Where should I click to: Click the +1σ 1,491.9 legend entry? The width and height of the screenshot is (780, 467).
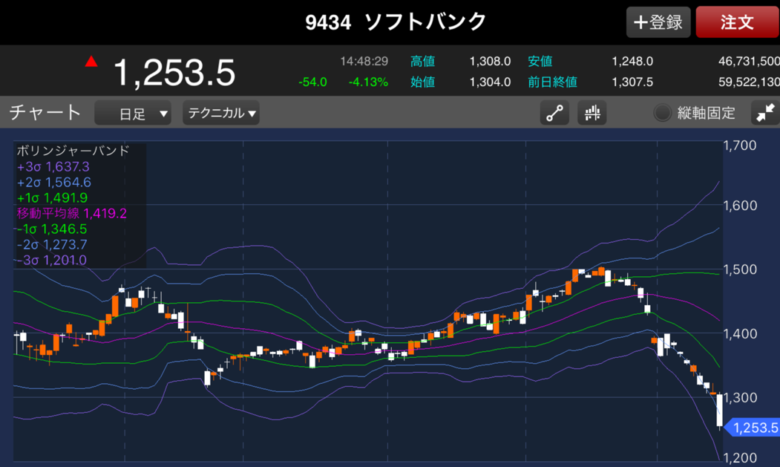52,198
